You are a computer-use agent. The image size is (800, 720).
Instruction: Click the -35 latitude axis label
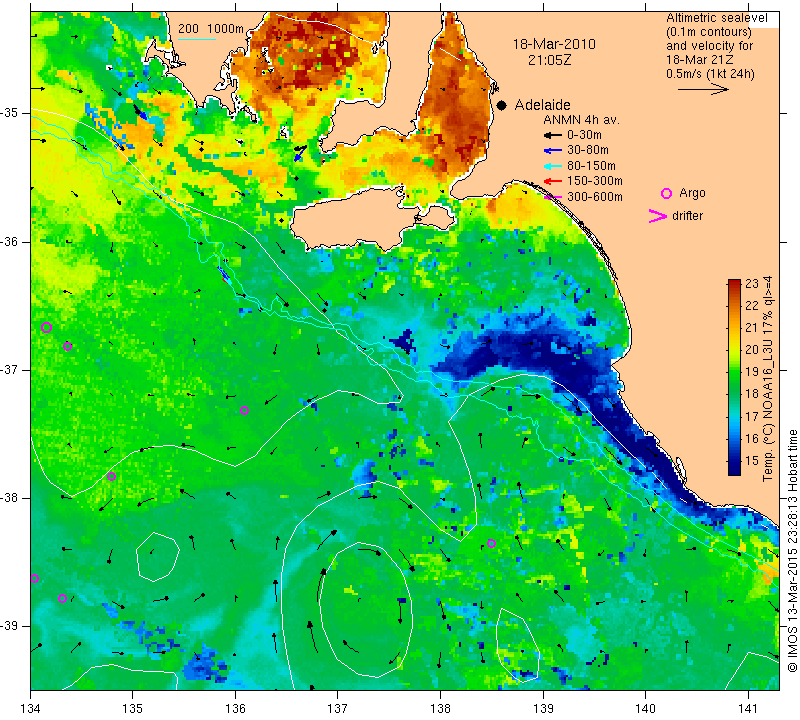pyautogui.click(x=9, y=113)
